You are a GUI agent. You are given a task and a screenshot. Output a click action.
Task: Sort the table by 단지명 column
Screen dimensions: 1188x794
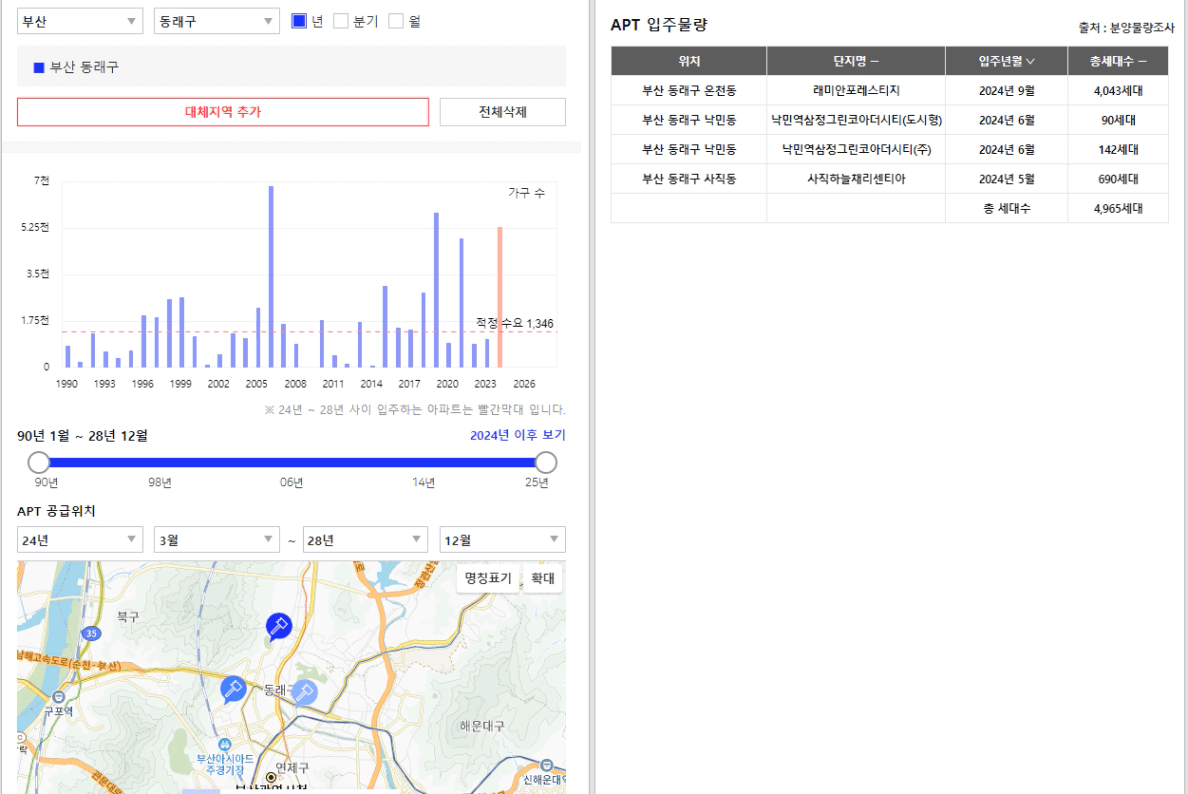pyautogui.click(x=855, y=61)
